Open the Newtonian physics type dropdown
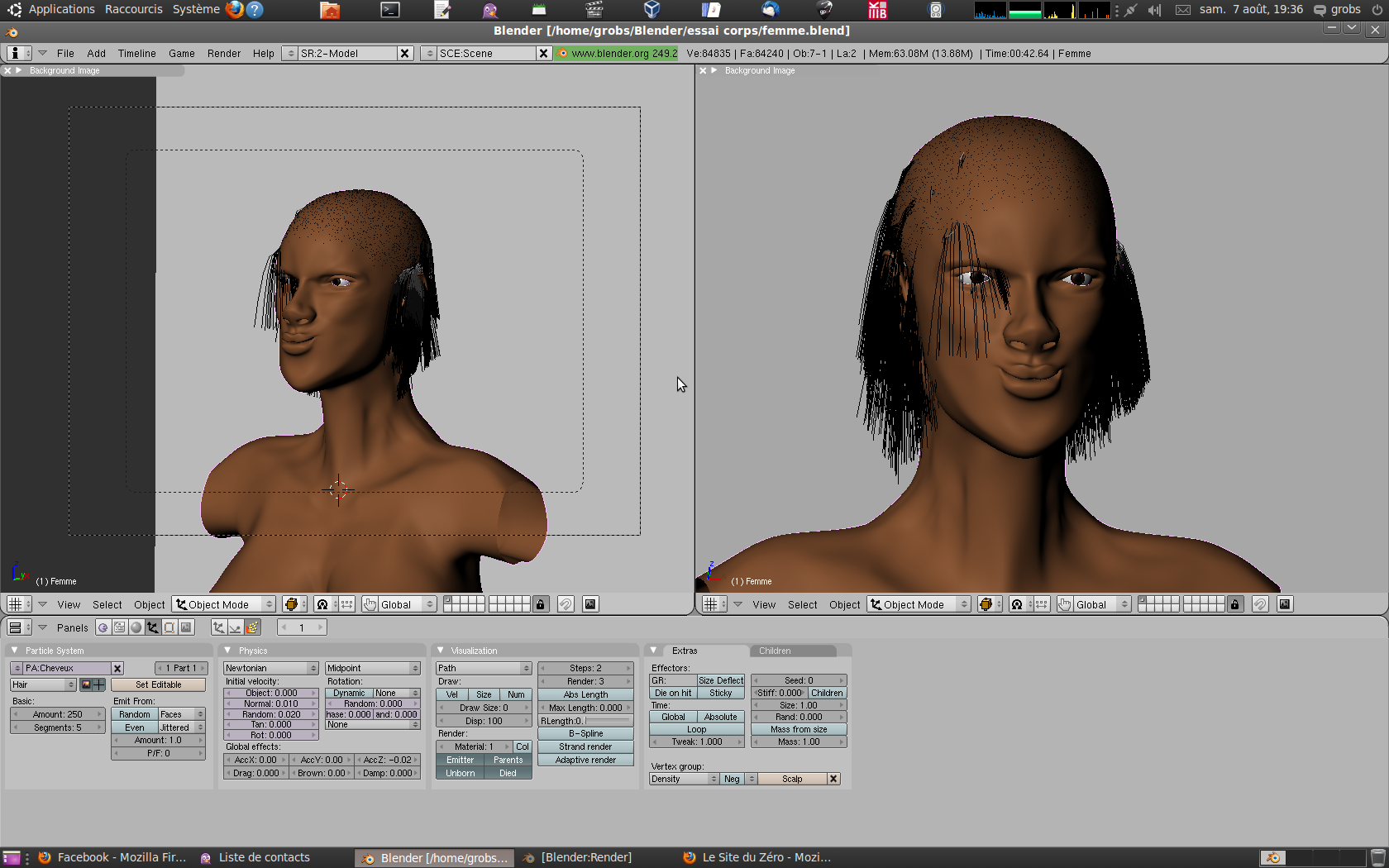Screen dimensions: 1389x868 click(270, 668)
